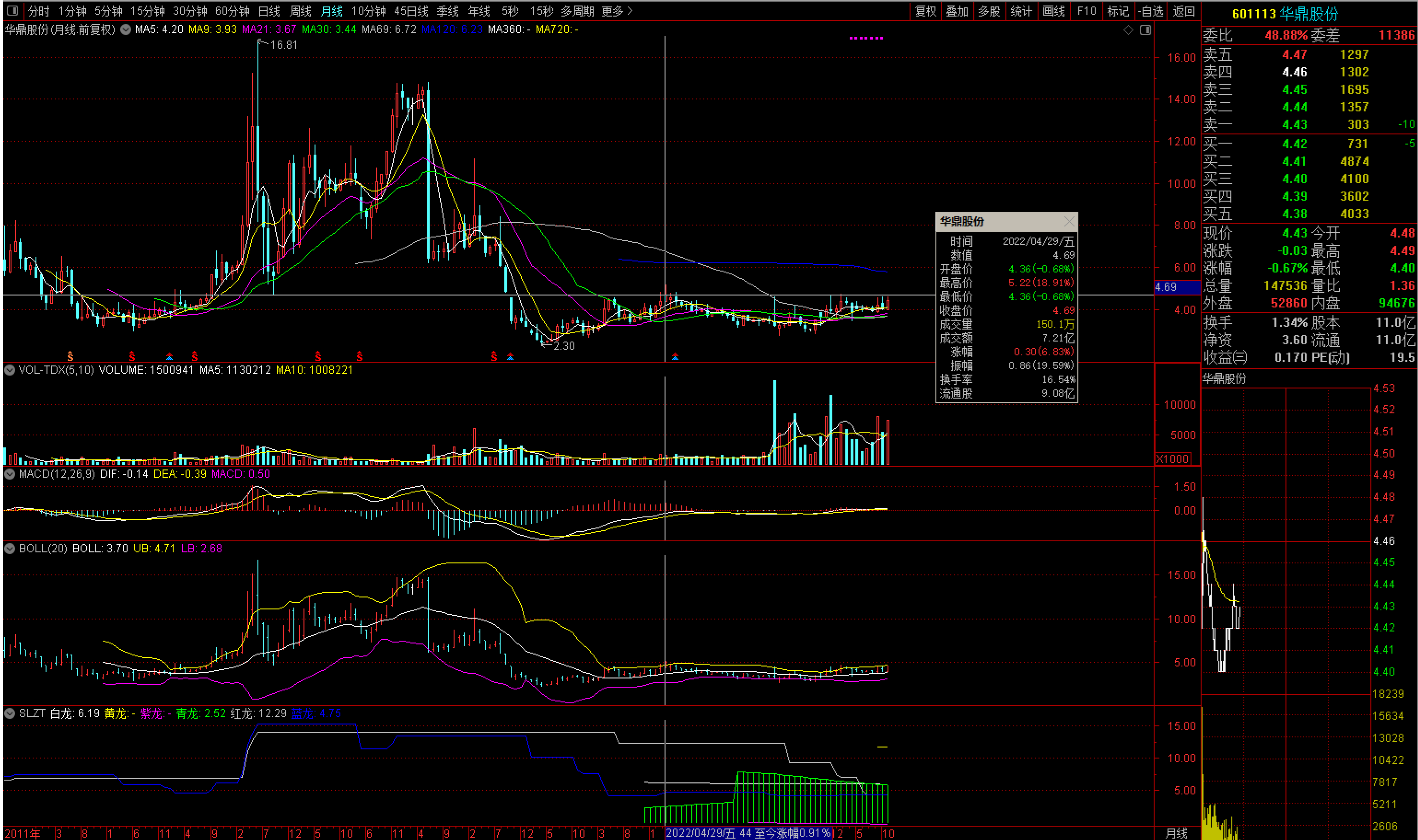Expand MACD indicator options arrow
The height and width of the screenshot is (840, 1418).
(10, 474)
